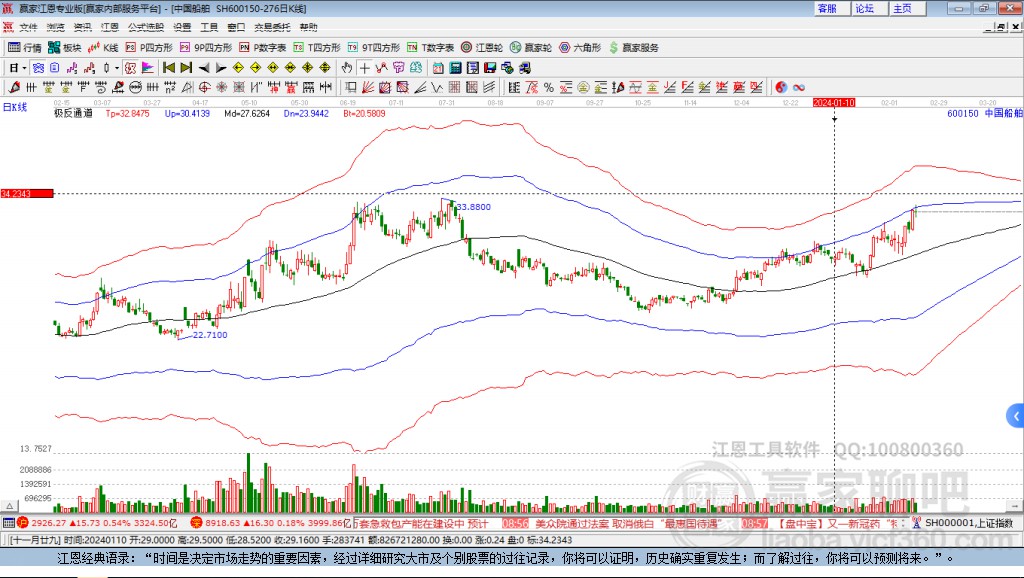This screenshot has height=578, width=1024.
Task: Open the 交易委托 menu
Action: [272, 27]
